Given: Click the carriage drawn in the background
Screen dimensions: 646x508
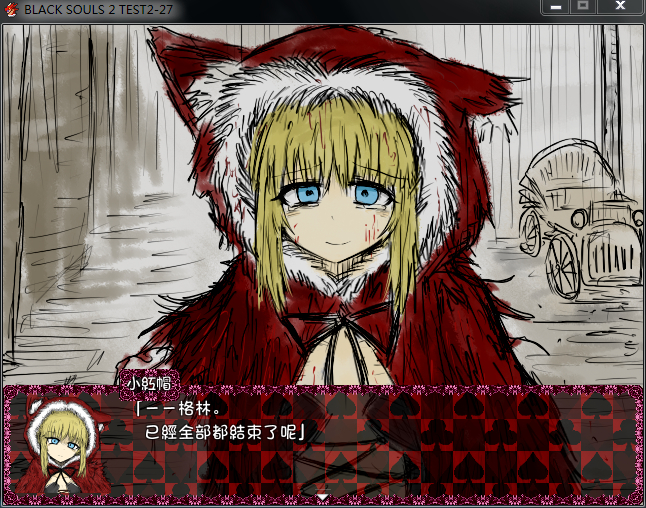Looking at the screenshot, I should pos(580,219).
